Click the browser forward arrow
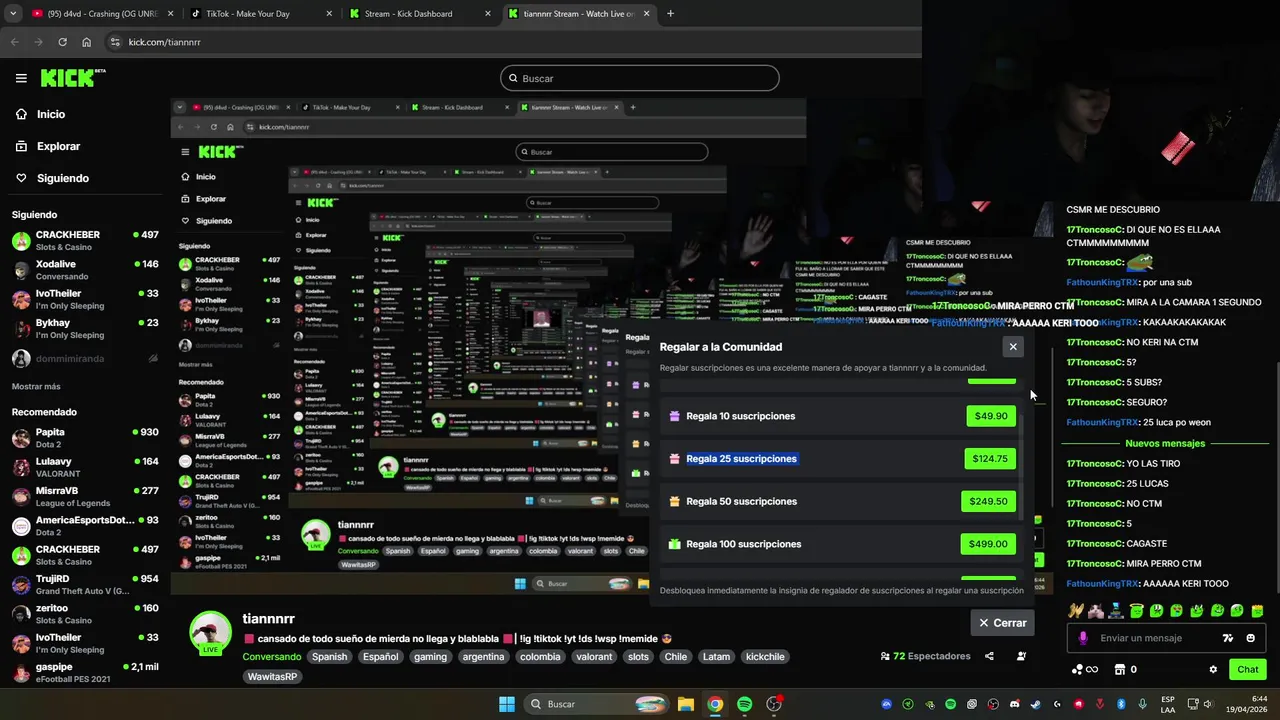This screenshot has width=1280, height=720. click(x=38, y=42)
